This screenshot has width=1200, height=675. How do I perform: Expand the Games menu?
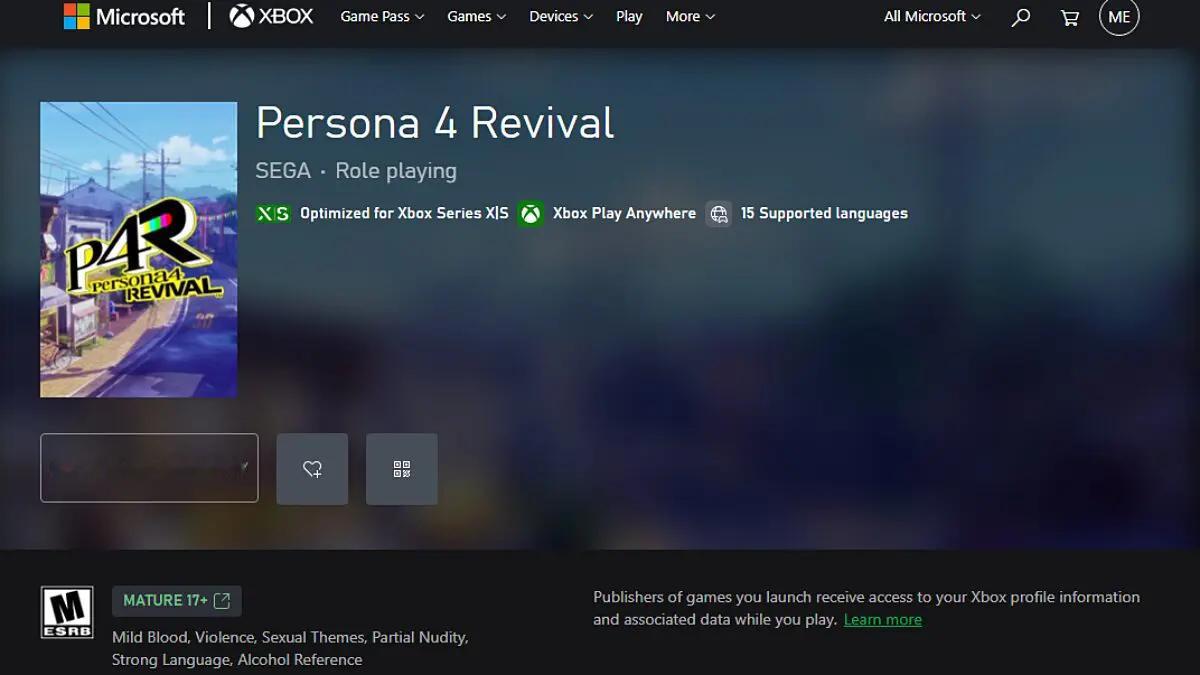tap(476, 17)
